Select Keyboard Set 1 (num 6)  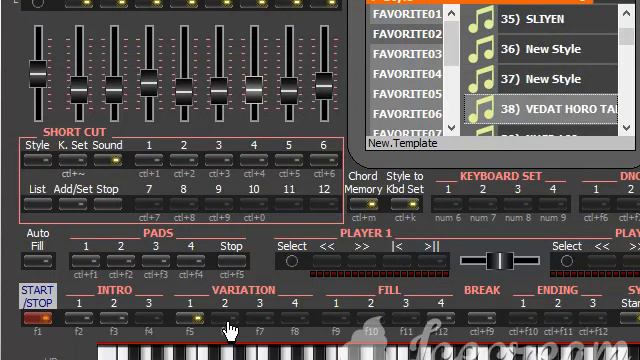(448, 204)
